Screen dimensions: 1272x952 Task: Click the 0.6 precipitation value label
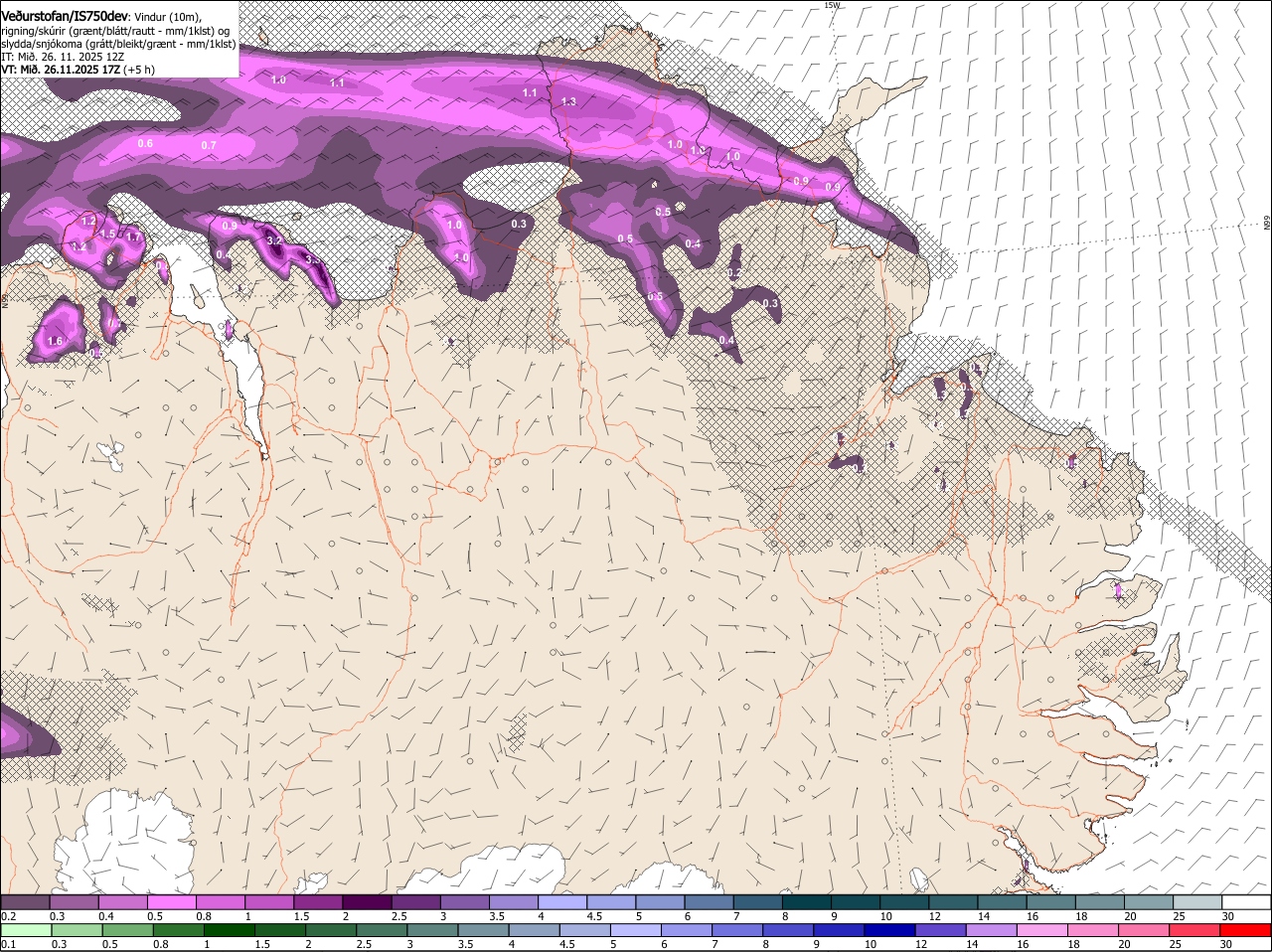point(145,143)
